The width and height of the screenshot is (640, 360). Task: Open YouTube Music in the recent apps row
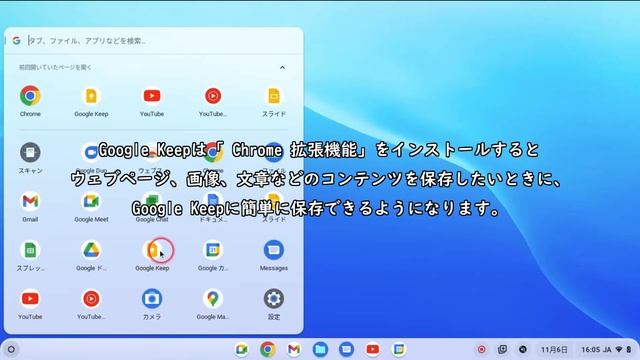[213, 96]
